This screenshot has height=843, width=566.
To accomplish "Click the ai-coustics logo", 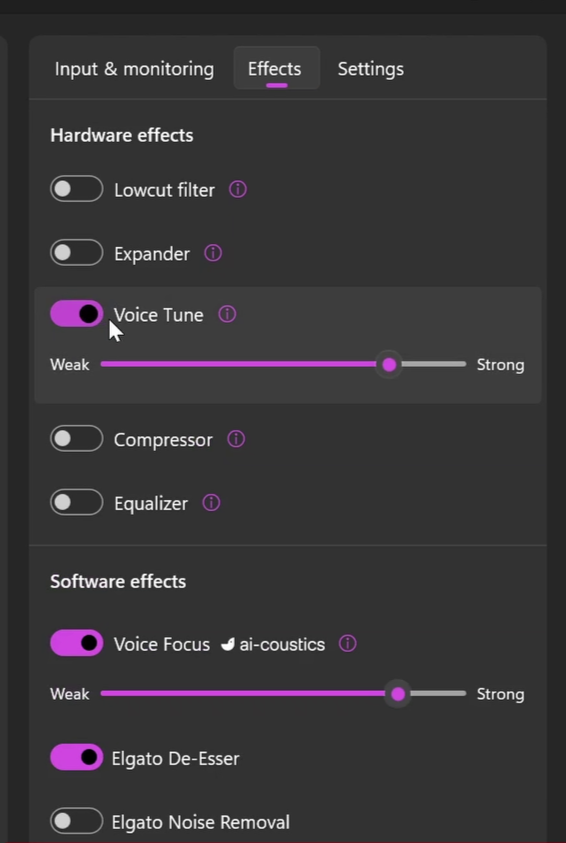I will (228, 644).
